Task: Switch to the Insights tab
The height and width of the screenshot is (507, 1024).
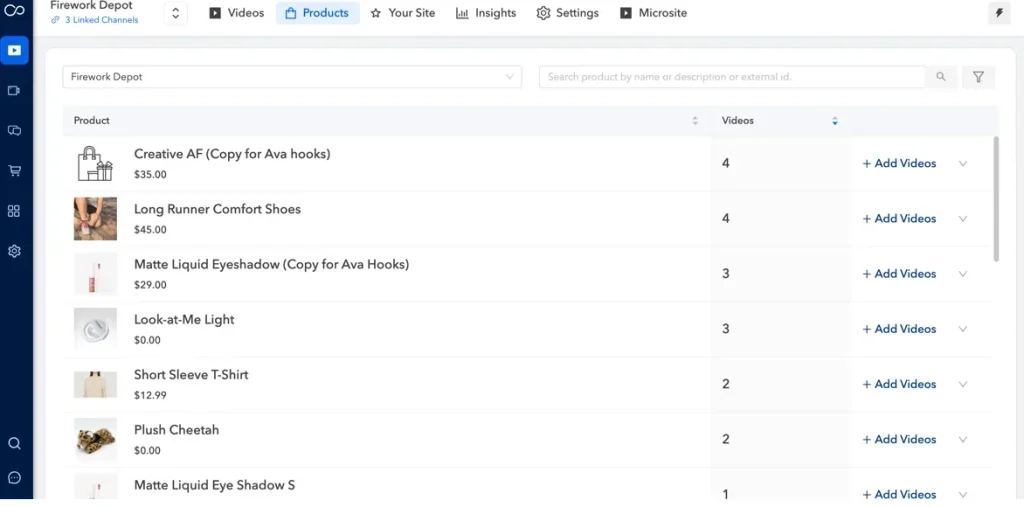Action: click(x=486, y=13)
